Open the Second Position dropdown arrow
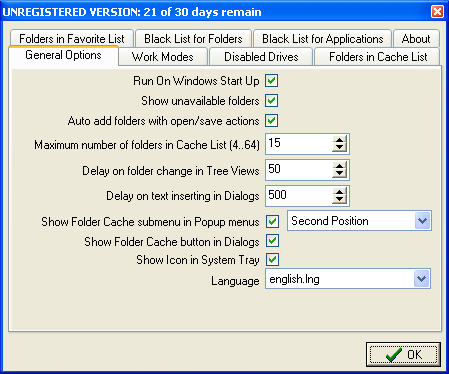Image resolution: width=449 pixels, height=374 pixels. pos(423,221)
